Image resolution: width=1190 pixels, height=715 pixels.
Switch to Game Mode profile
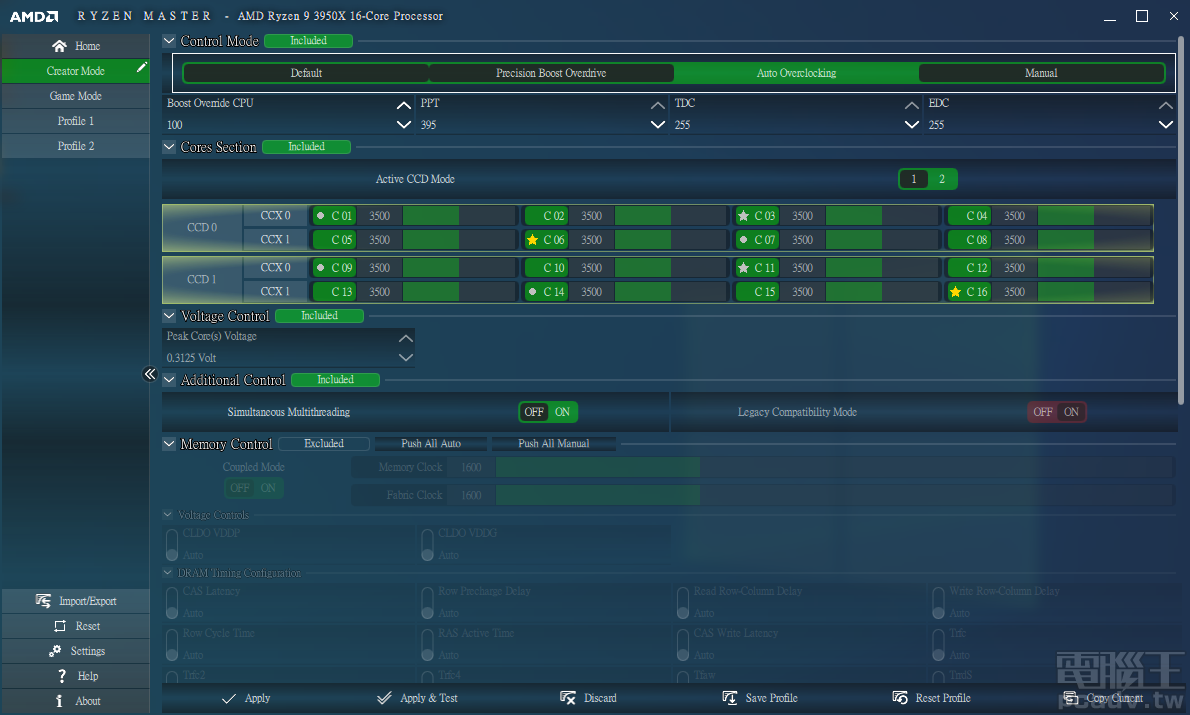(75, 96)
